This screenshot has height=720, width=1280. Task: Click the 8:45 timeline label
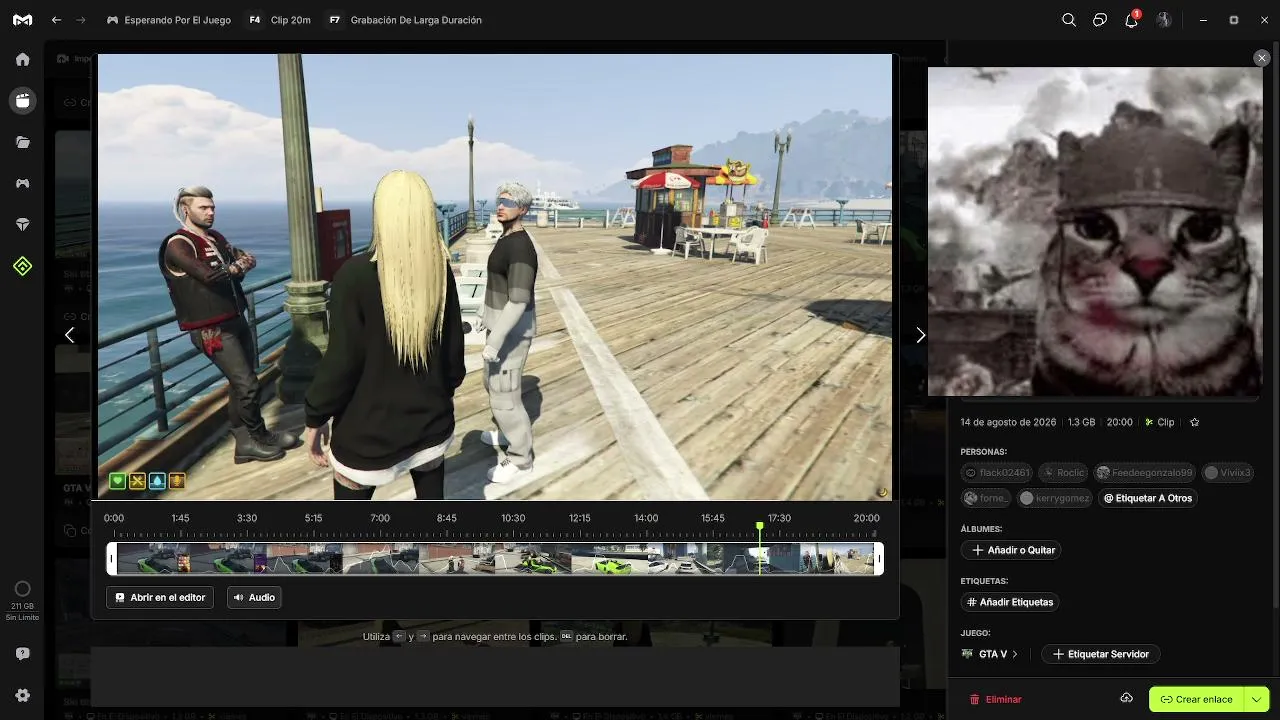447,518
